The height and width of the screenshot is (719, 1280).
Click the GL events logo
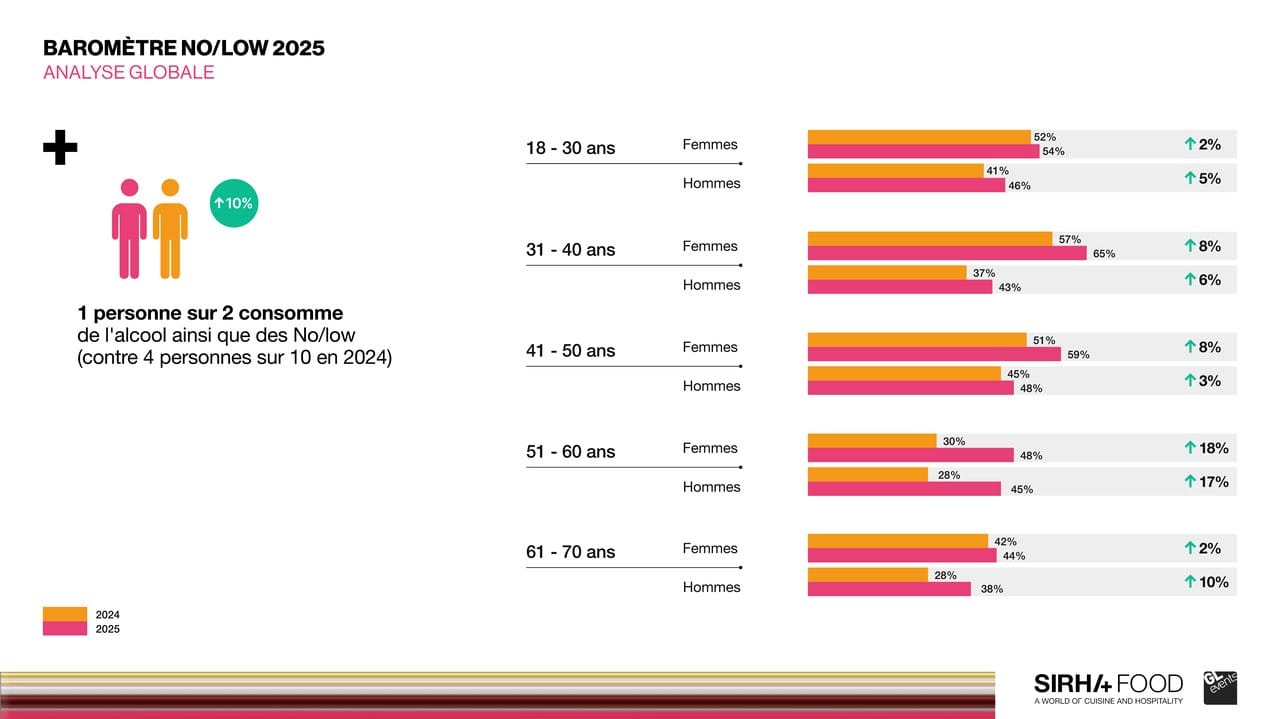pos(1220,688)
